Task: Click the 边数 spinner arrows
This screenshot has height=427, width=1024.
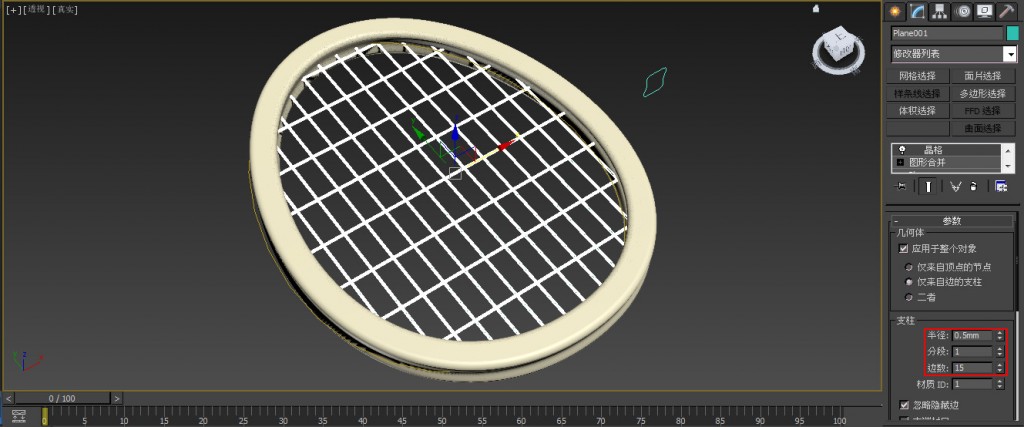Action: 1000,368
